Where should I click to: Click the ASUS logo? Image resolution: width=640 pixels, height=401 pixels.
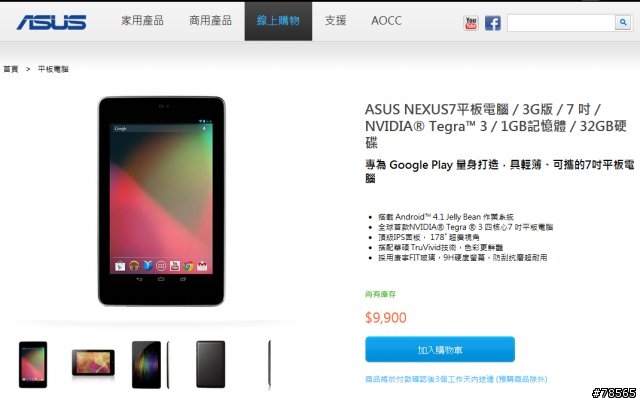coord(51,22)
